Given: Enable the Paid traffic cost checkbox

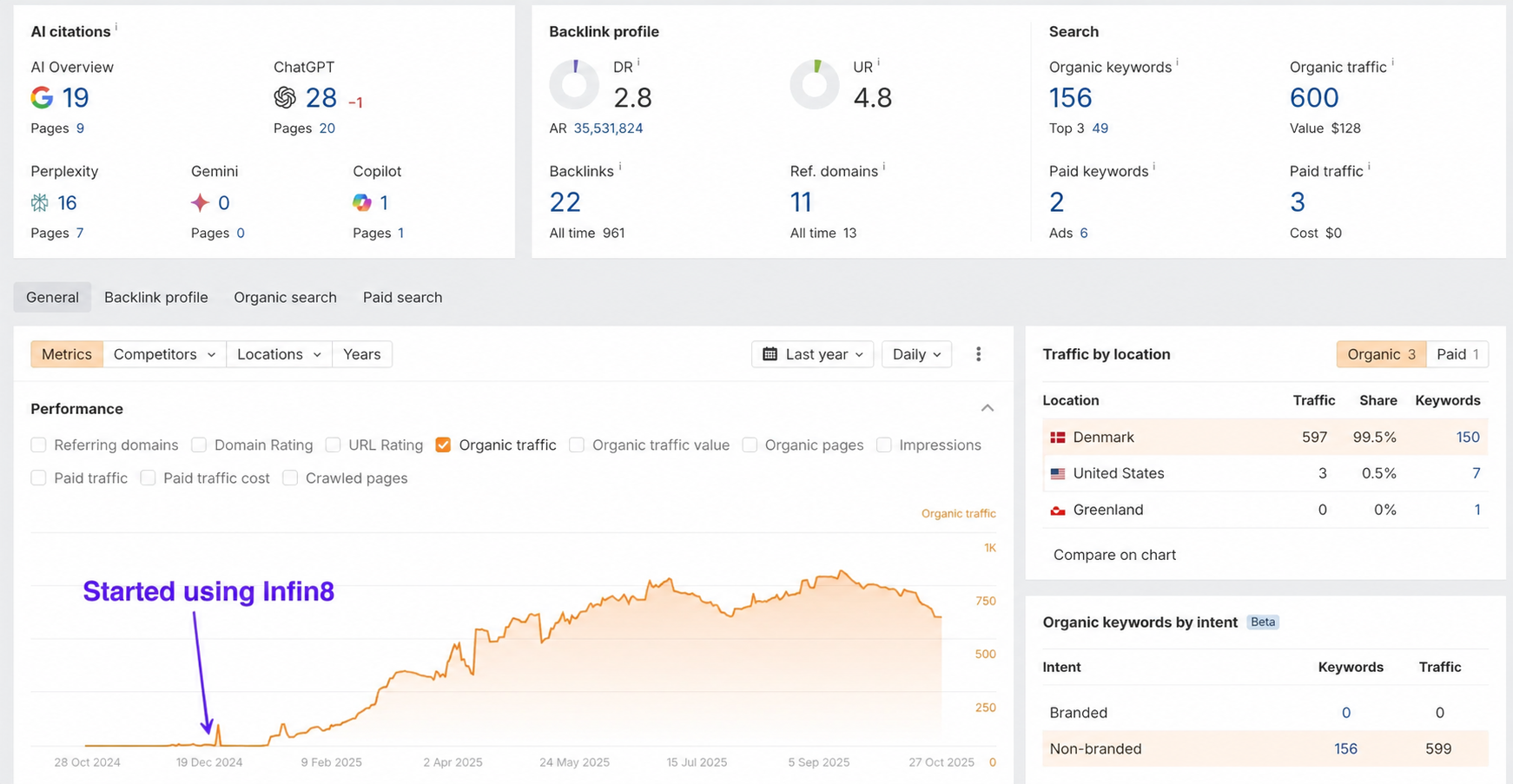Looking at the screenshot, I should [x=148, y=478].
